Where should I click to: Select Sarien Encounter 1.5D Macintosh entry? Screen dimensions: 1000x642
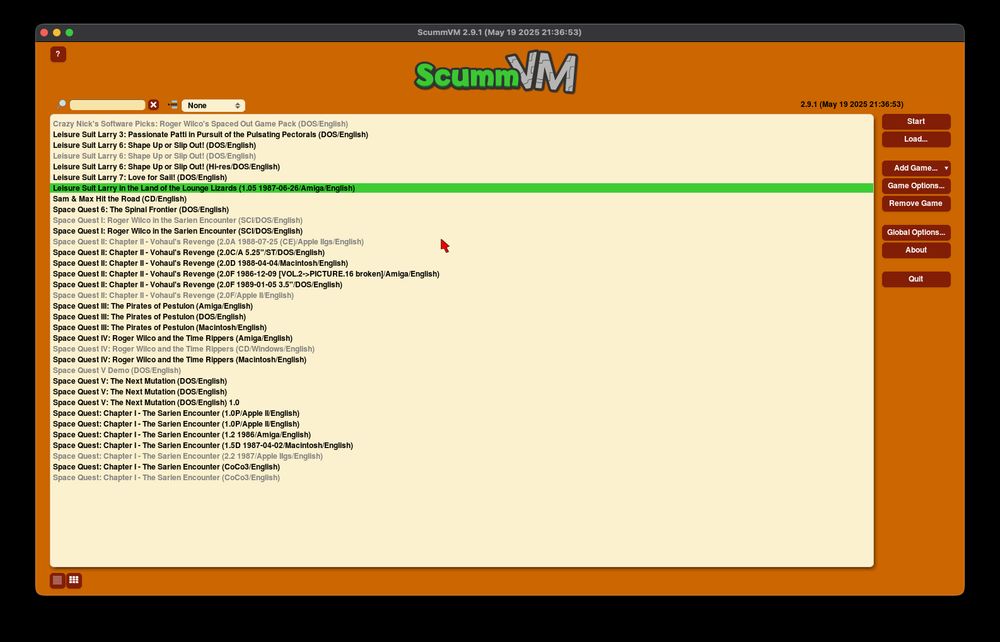(x=462, y=445)
